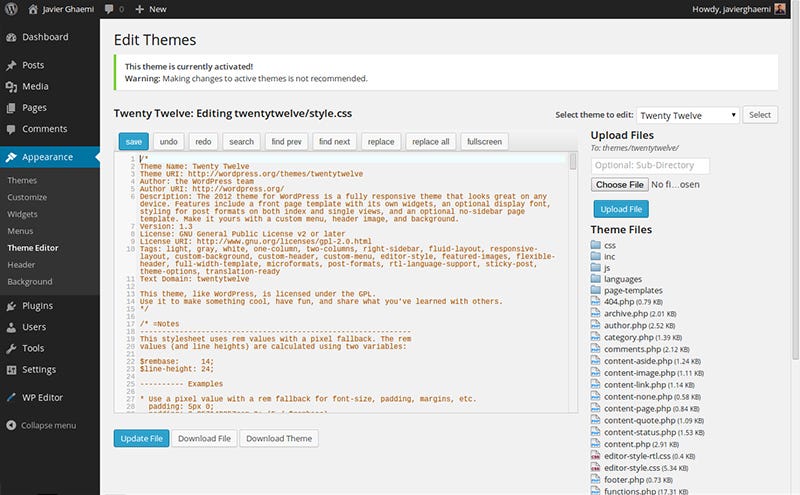Open editor-style.css in Theme Files
800x495 pixels.
click(632, 468)
